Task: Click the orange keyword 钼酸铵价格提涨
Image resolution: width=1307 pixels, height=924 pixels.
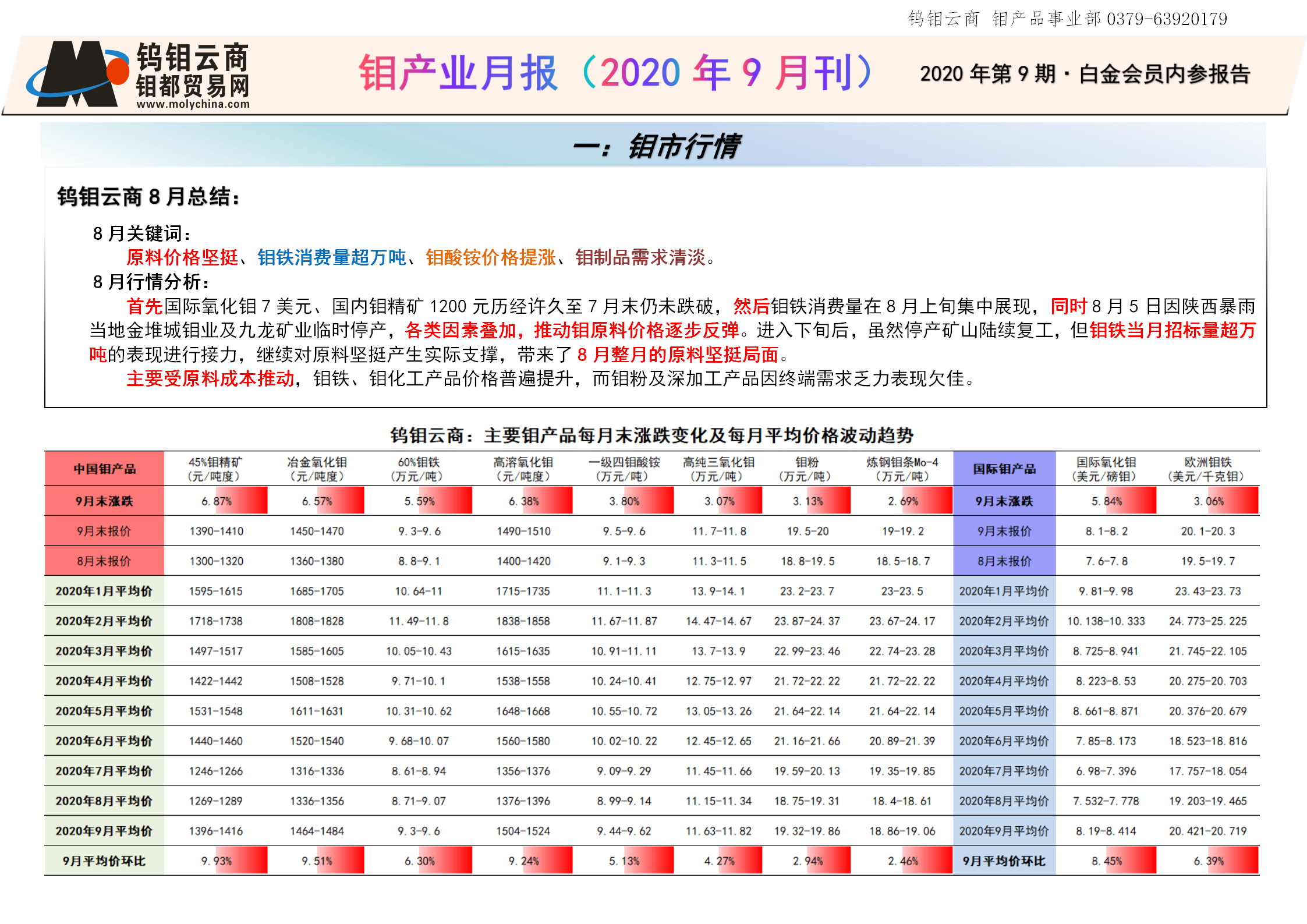Action: [x=491, y=257]
